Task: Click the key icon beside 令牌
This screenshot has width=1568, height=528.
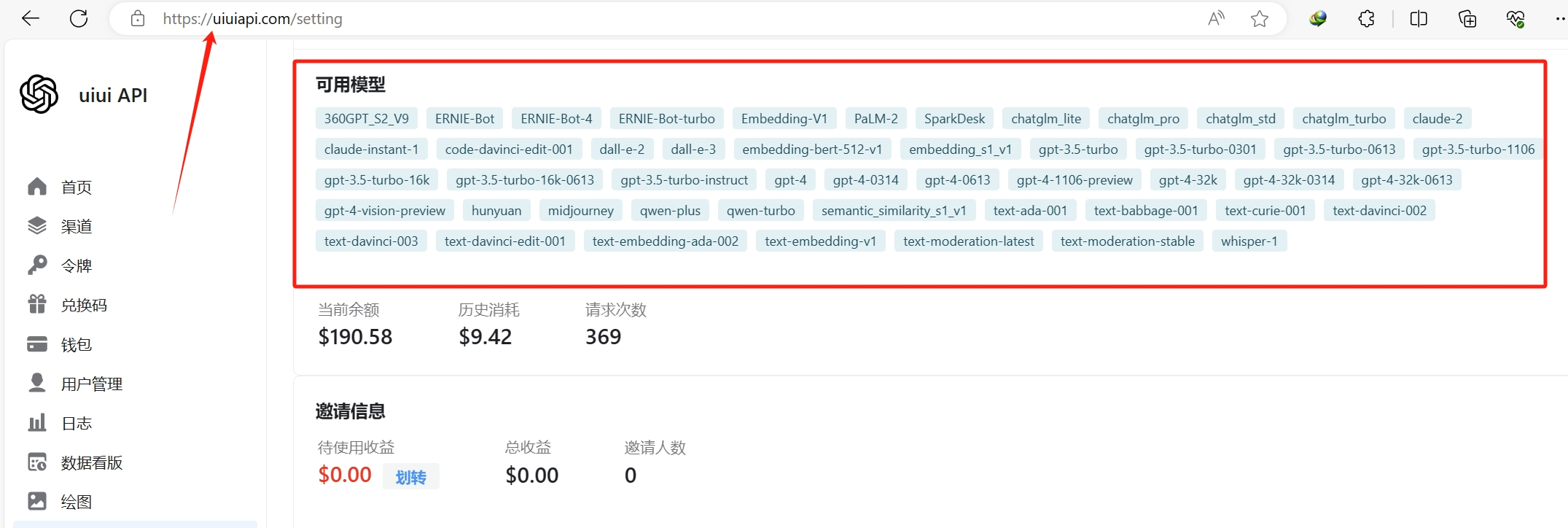Action: [x=37, y=265]
